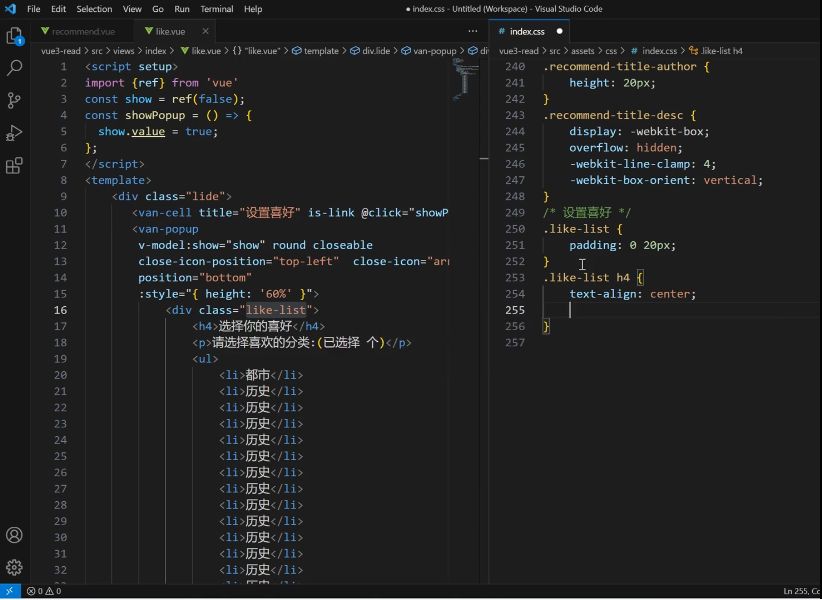Click the Ln 255 cursor position status item
Image resolution: width=822 pixels, height=600 pixels.
801,591
